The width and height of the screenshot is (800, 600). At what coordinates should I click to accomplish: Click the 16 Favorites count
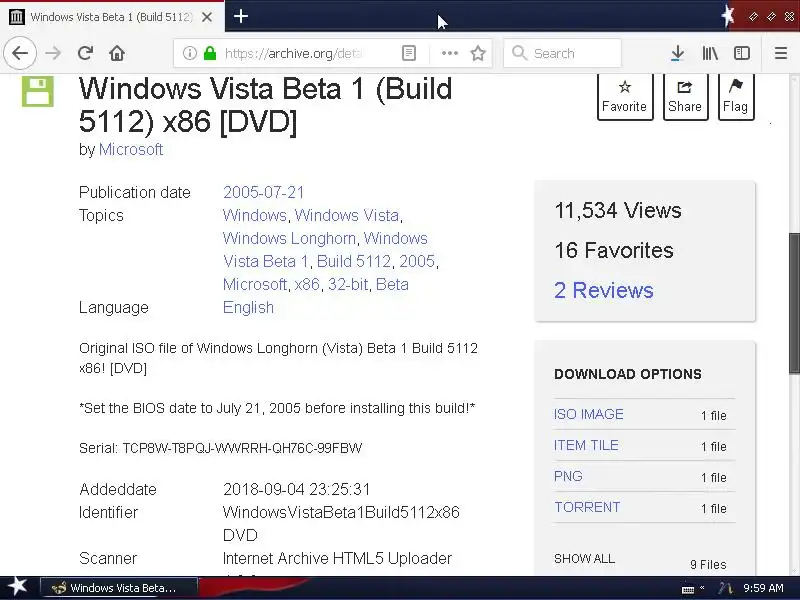point(614,250)
